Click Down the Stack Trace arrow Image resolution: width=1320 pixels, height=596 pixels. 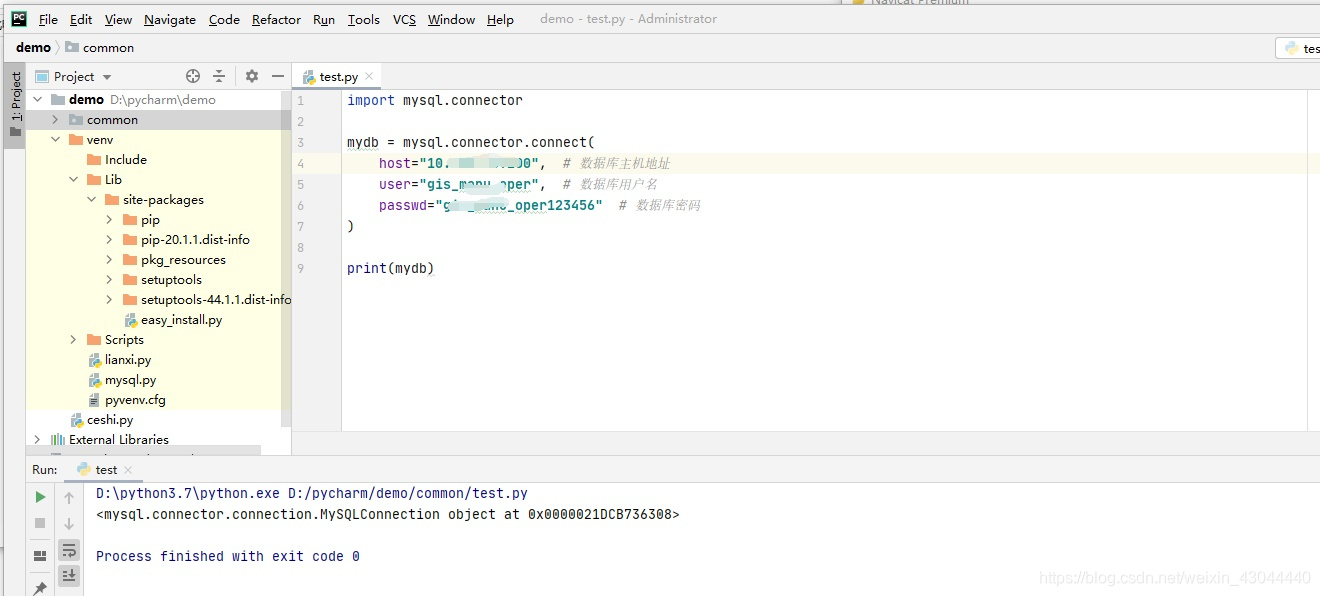tap(69, 523)
